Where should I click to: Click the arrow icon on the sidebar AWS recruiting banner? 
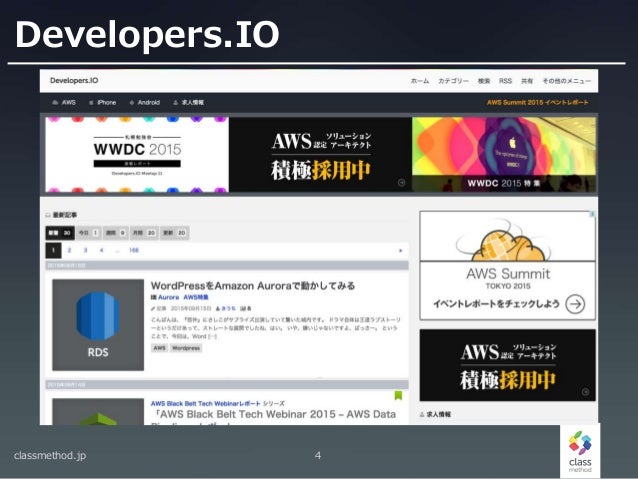point(585,392)
